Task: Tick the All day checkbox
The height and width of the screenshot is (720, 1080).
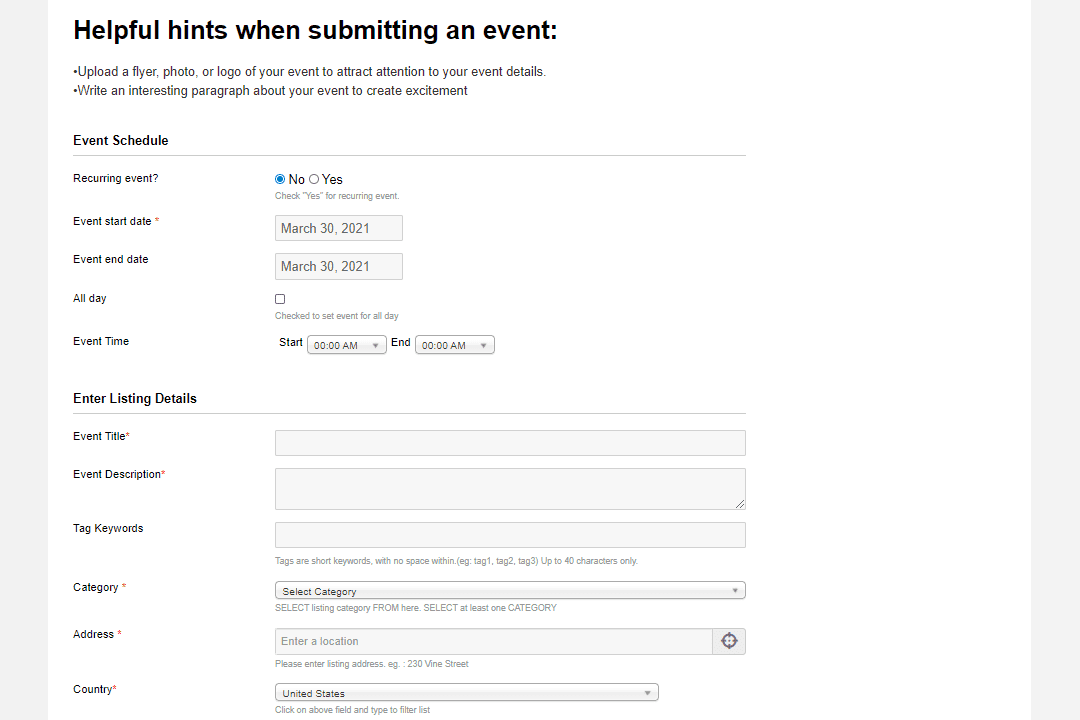Action: 280,299
